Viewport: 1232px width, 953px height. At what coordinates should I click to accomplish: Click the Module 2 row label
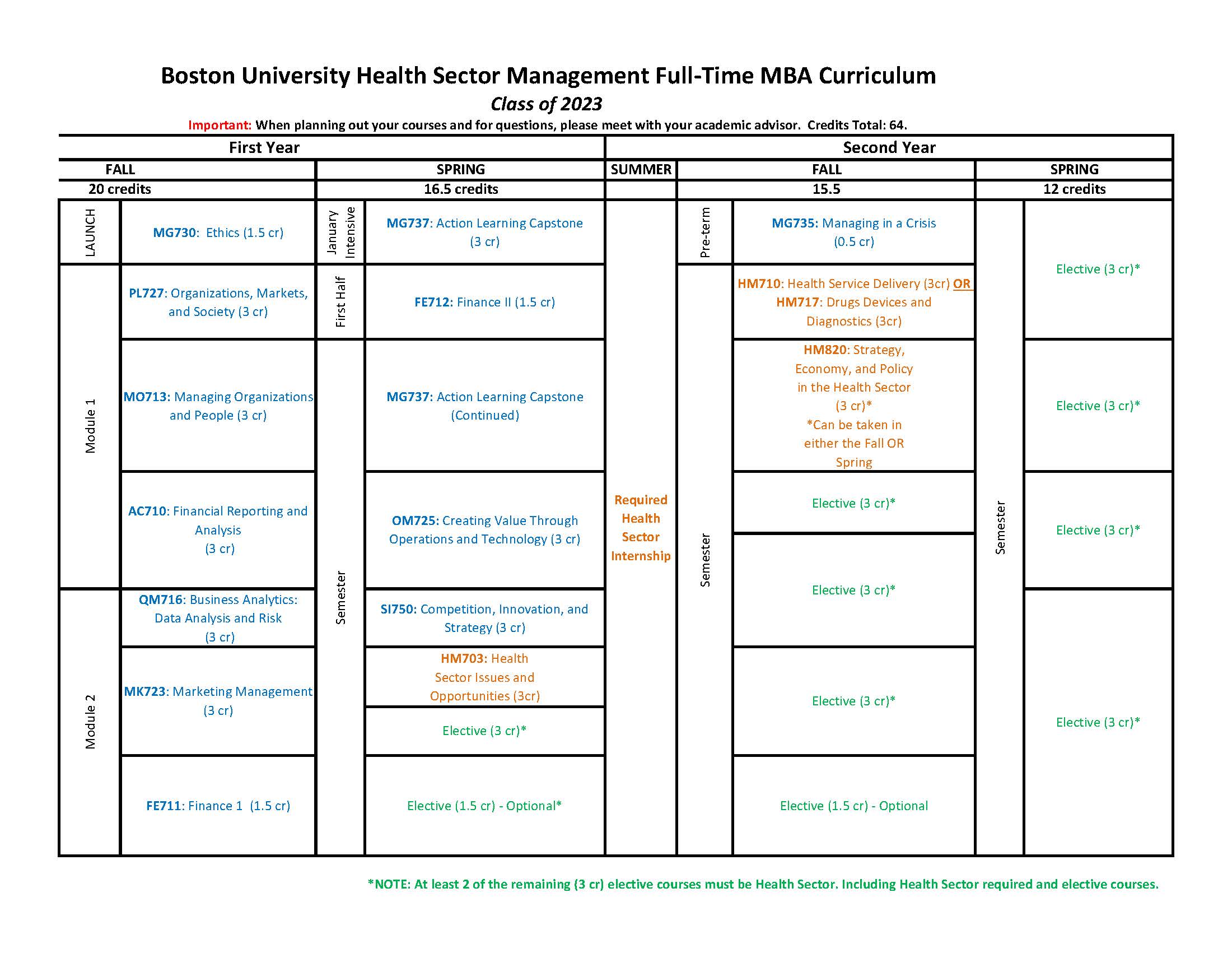click(90, 722)
